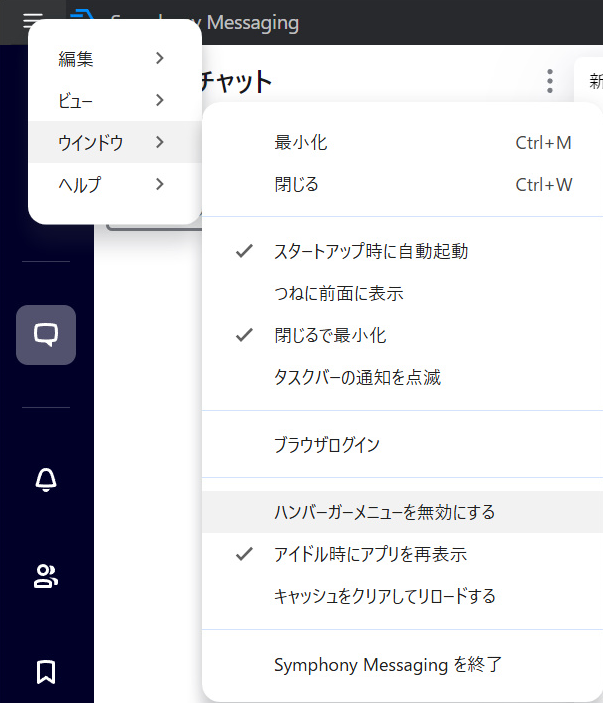Open the chat bubble sidebar icon
The image size is (603, 703).
point(46,334)
